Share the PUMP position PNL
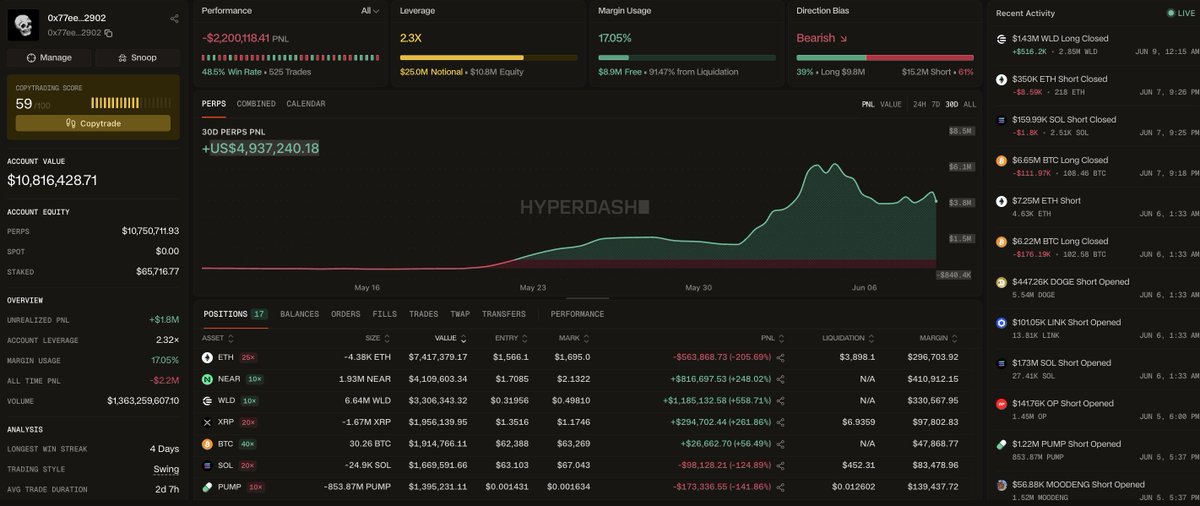This screenshot has width=1200, height=506. click(780, 487)
